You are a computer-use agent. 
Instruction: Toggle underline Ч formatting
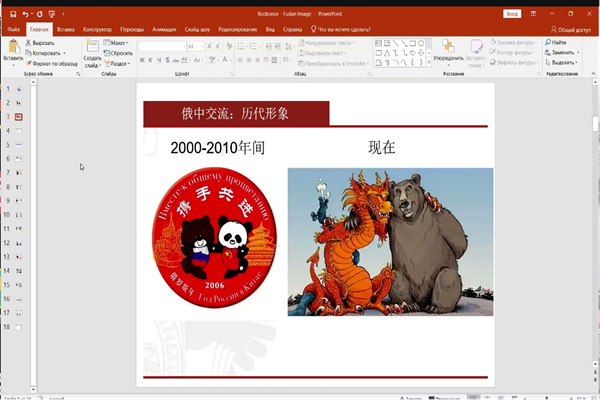(x=159, y=60)
